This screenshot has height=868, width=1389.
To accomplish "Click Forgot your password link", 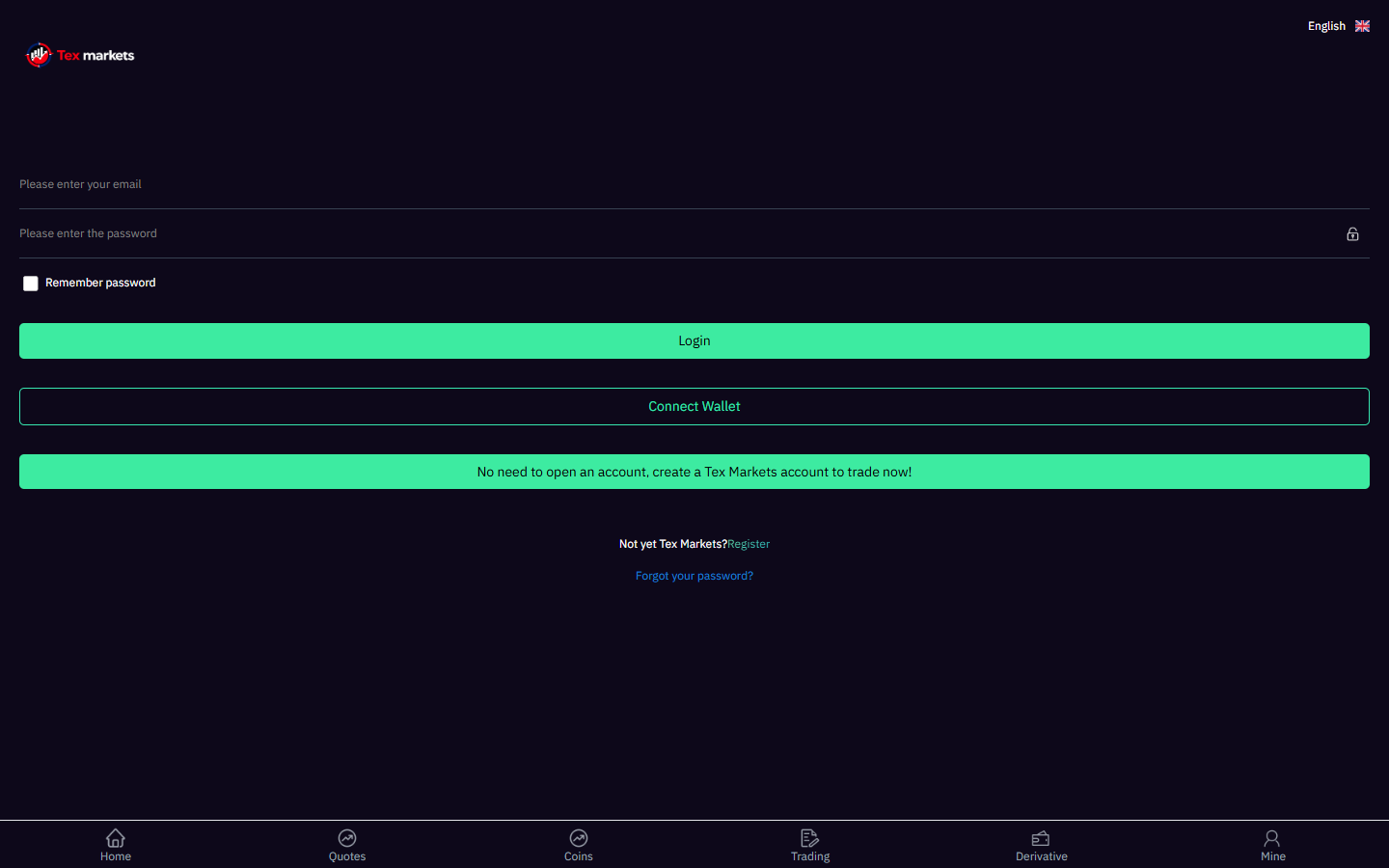I will point(694,576).
